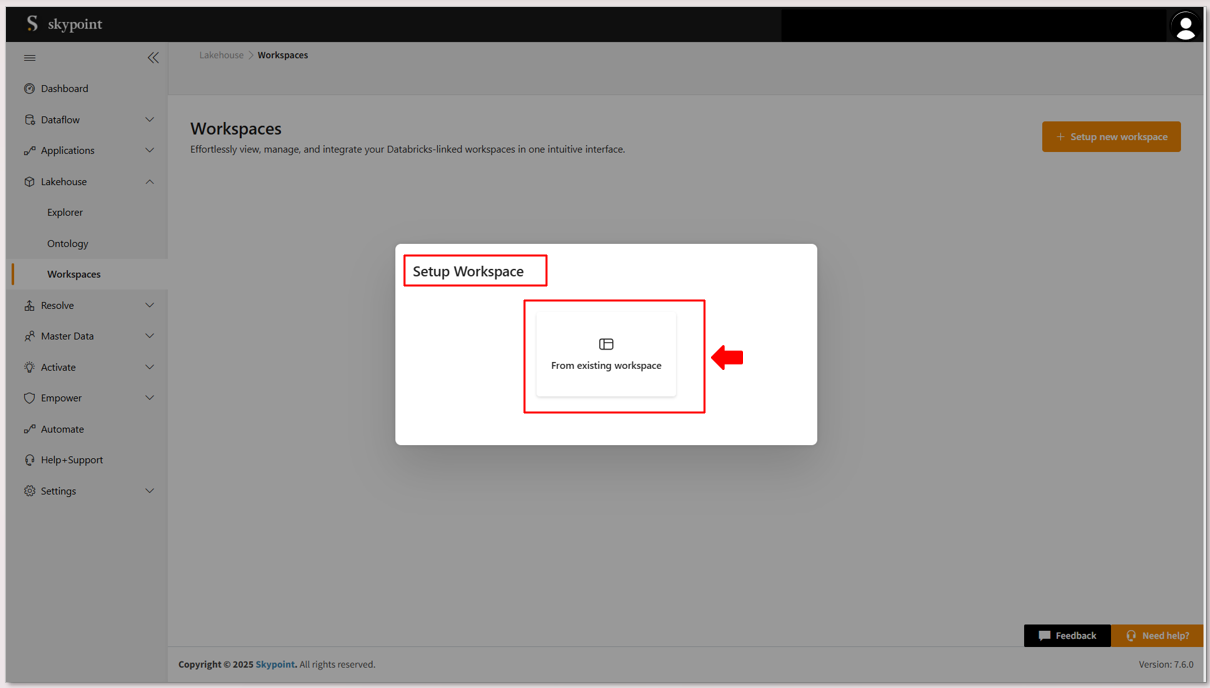Viewport: 1210px width, 688px height.
Task: Open the Feedback button
Action: tap(1067, 636)
